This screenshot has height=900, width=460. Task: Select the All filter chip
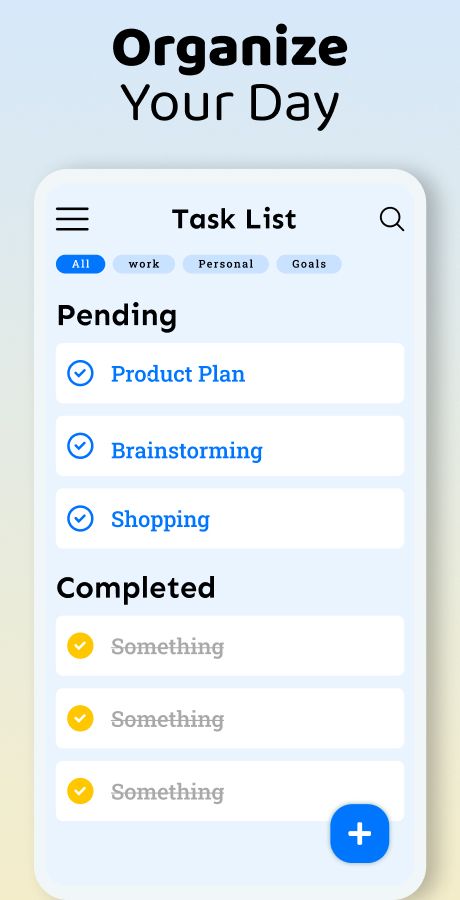80,264
